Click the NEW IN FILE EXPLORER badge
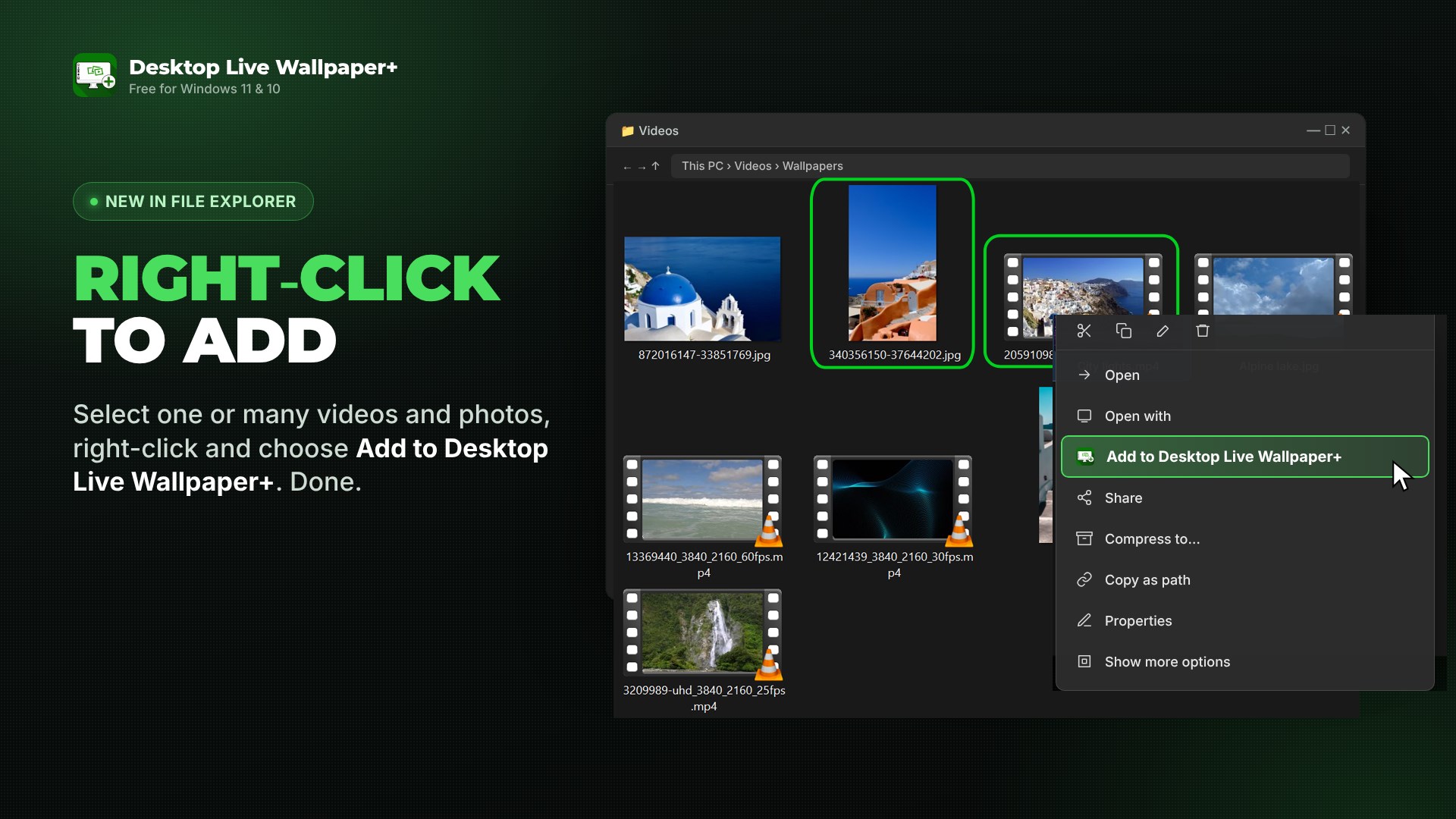Screen dimensions: 1456x819 pos(193,202)
